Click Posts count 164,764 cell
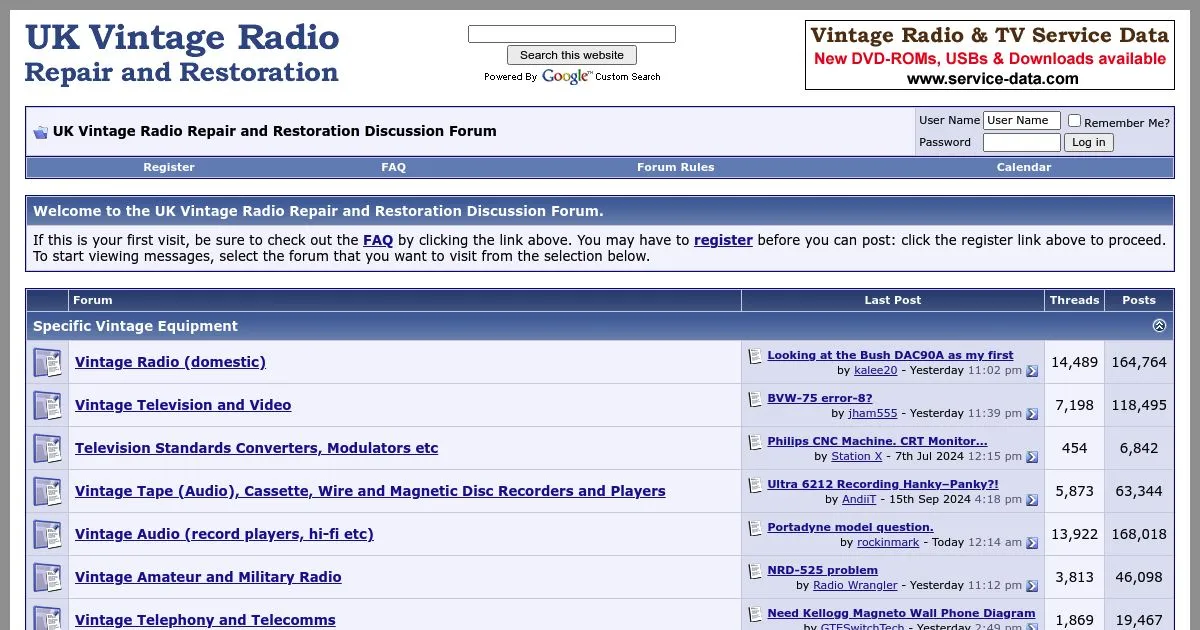 pyautogui.click(x=1139, y=362)
